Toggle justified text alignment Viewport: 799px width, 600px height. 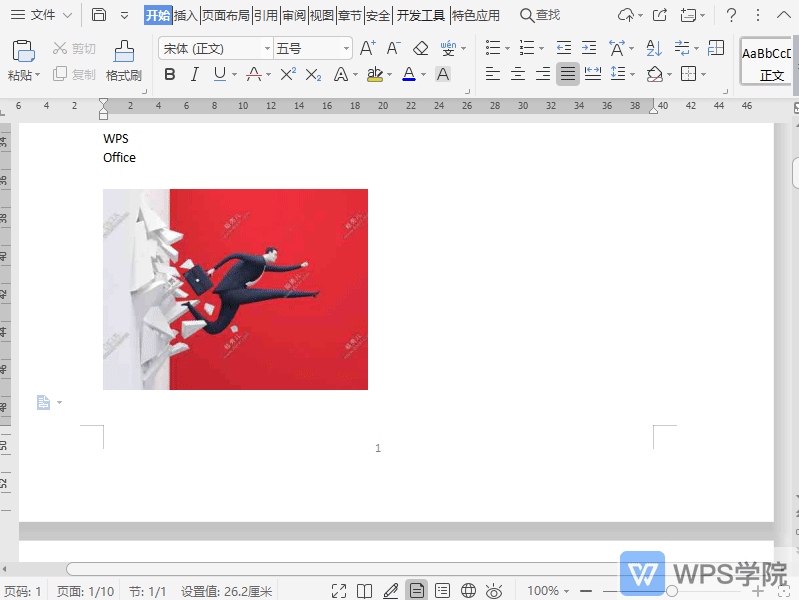(567, 74)
